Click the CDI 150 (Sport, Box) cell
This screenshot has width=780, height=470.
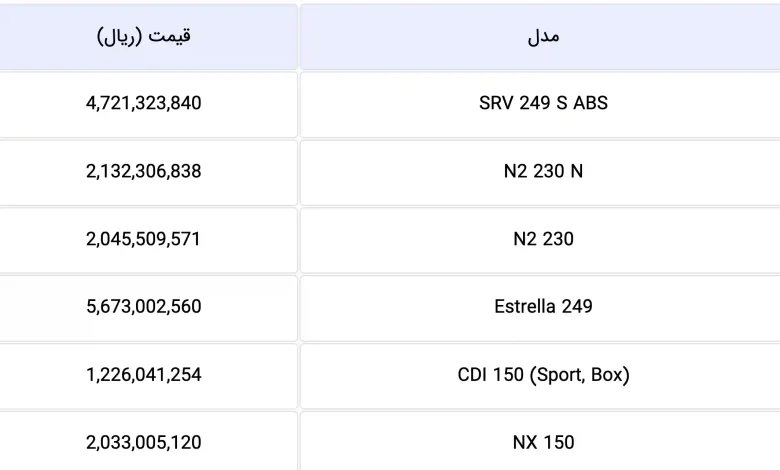pos(540,376)
